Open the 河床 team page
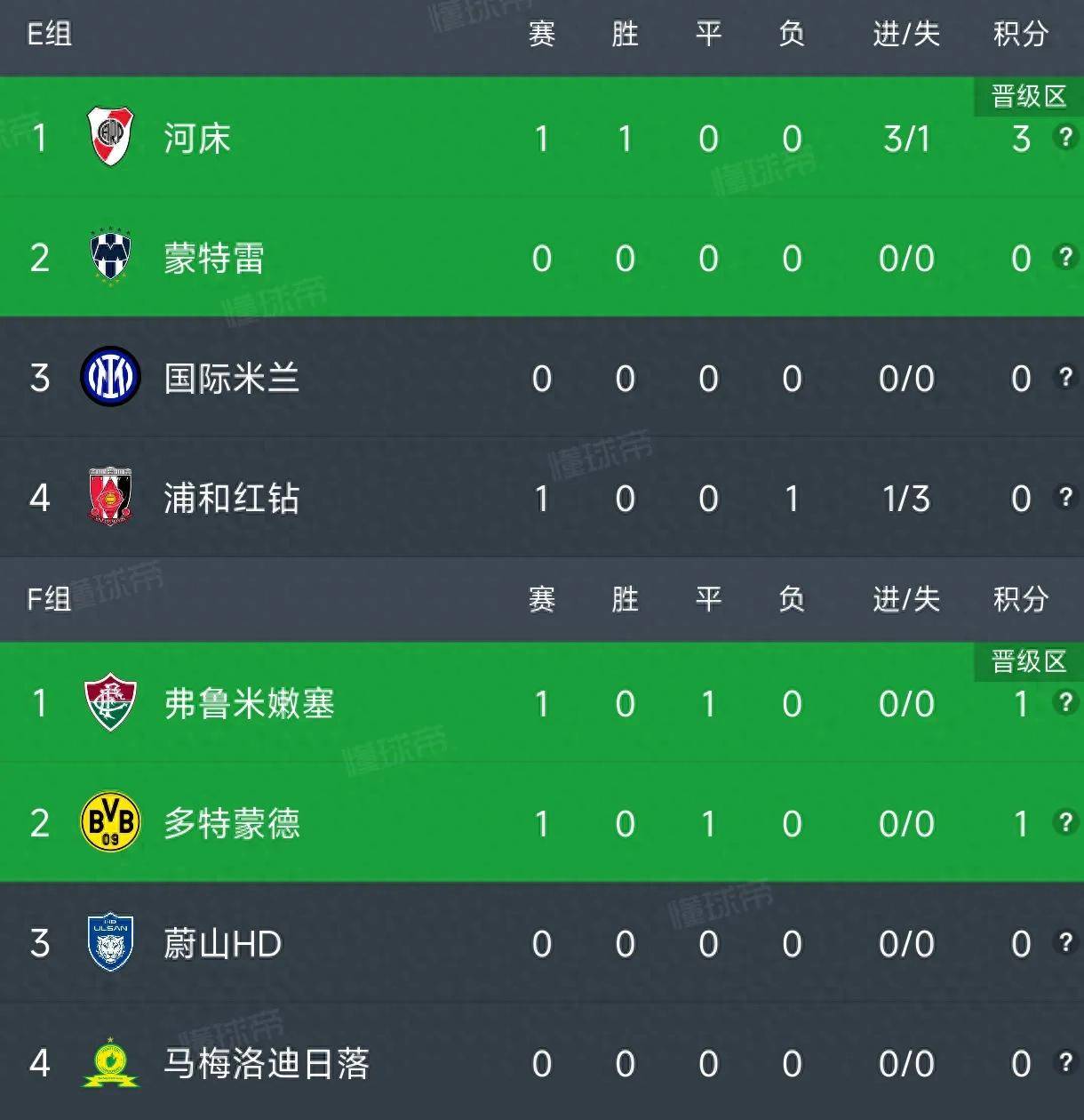Image resolution: width=1084 pixels, height=1120 pixels. click(x=197, y=139)
